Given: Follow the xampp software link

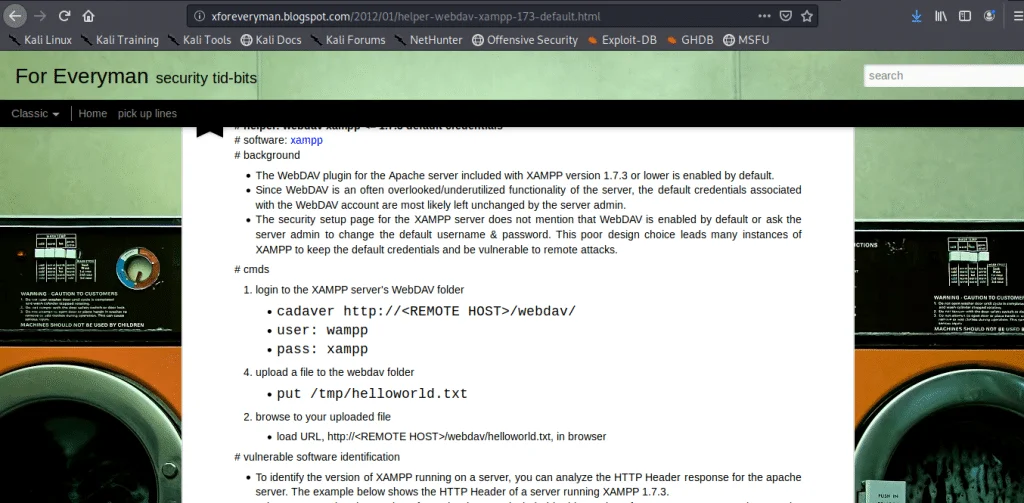Looking at the screenshot, I should pyautogui.click(x=306, y=140).
